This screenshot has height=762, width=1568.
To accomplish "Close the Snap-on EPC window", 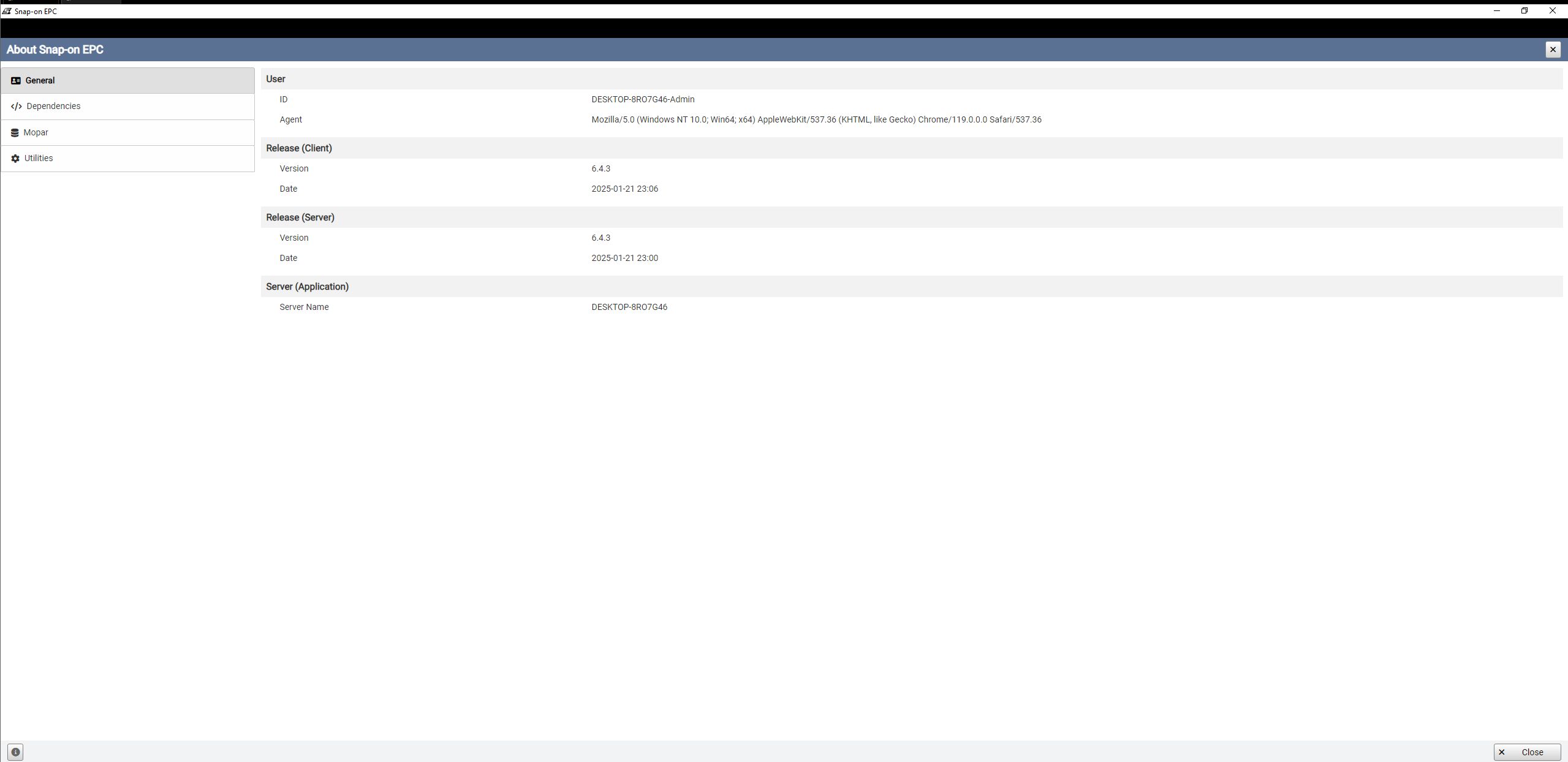I will point(1552,10).
